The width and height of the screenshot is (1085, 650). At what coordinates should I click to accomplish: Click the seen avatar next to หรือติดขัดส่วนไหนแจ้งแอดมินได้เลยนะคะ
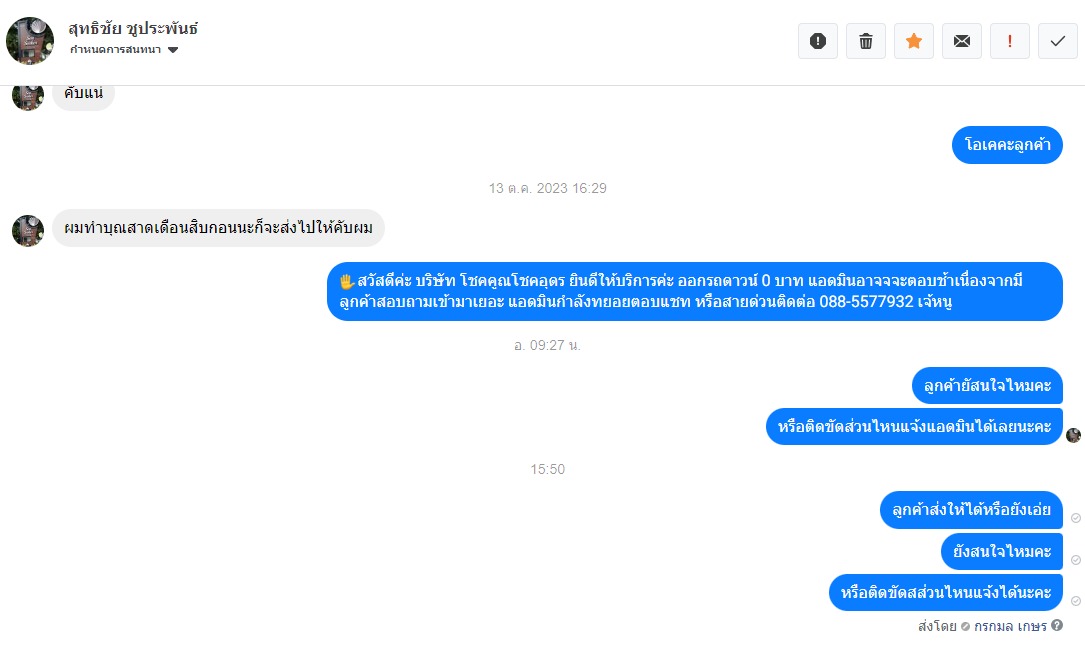tap(1073, 435)
